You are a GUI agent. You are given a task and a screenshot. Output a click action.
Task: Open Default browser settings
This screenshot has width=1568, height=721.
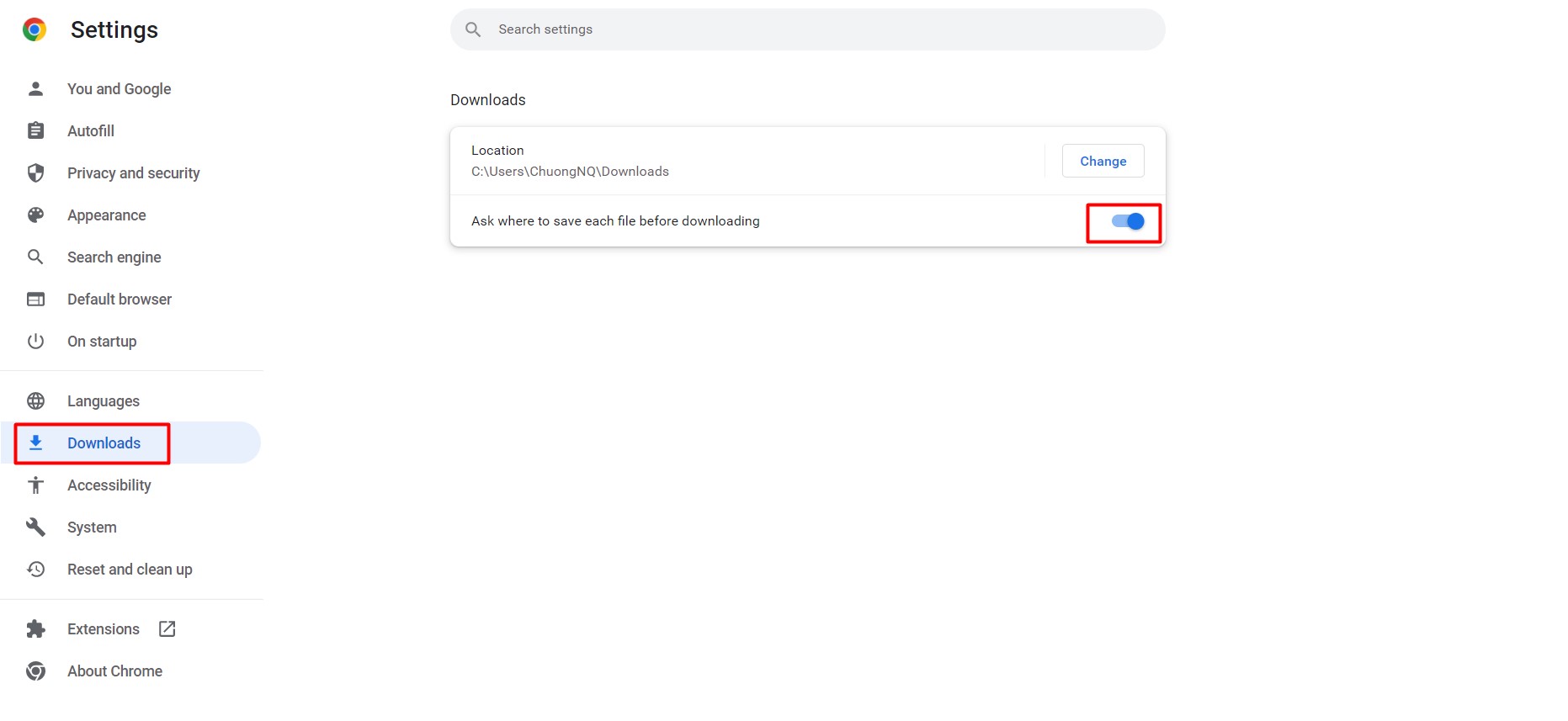(x=119, y=300)
